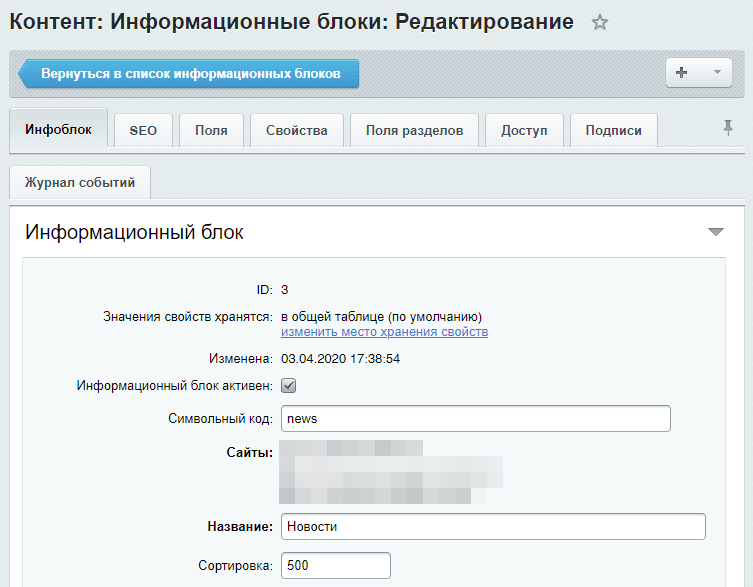Image resolution: width=753 pixels, height=587 pixels.
Task: Click the favorites star icon next to title
Action: click(600, 23)
